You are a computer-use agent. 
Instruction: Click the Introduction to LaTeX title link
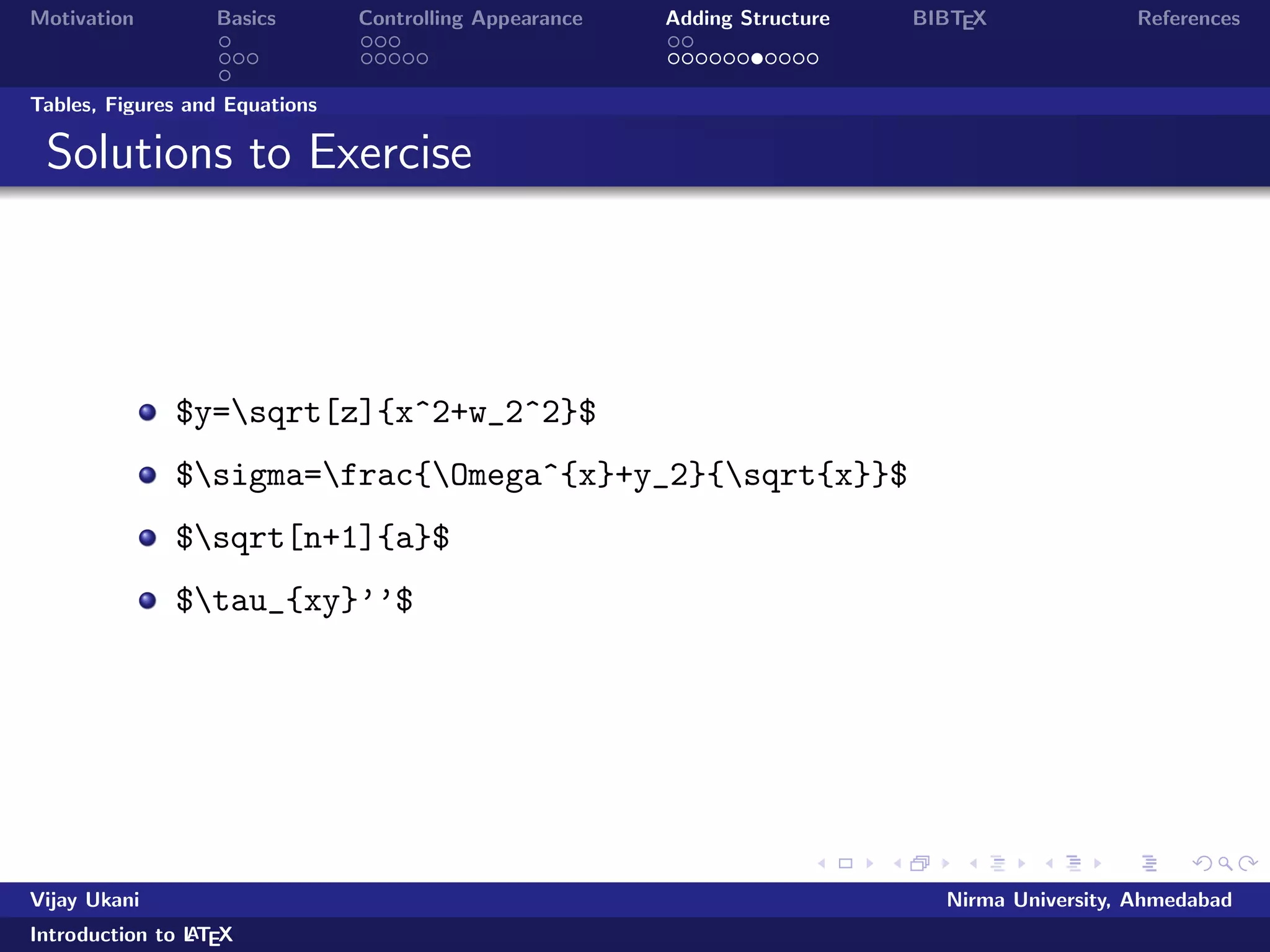(x=131, y=935)
